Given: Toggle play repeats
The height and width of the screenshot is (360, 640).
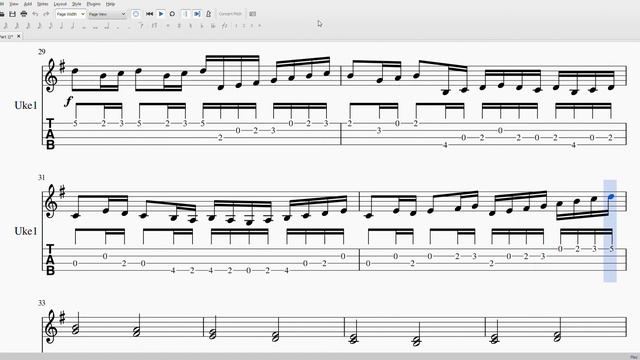Looking at the screenshot, I should pos(185,14).
